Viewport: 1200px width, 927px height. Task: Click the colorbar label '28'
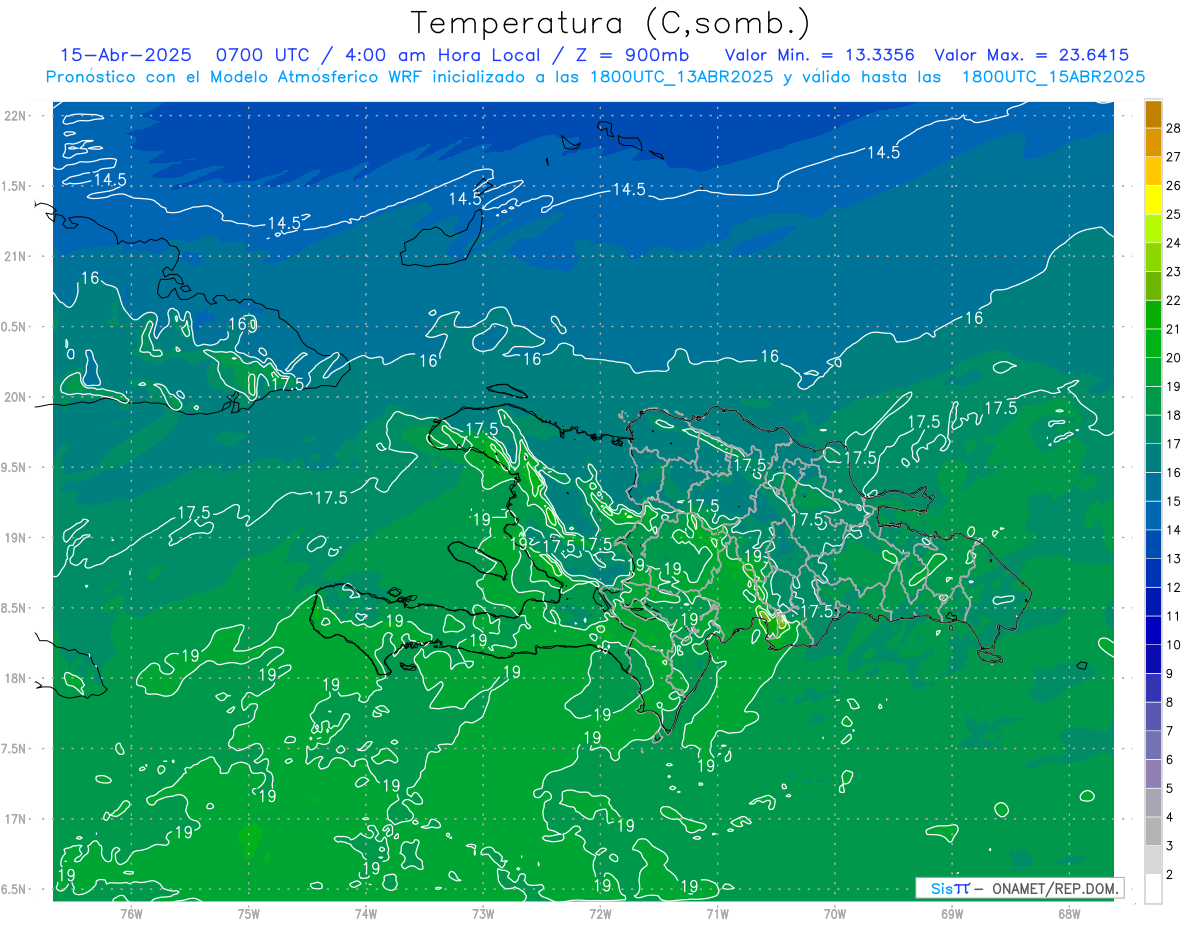(x=1173, y=128)
